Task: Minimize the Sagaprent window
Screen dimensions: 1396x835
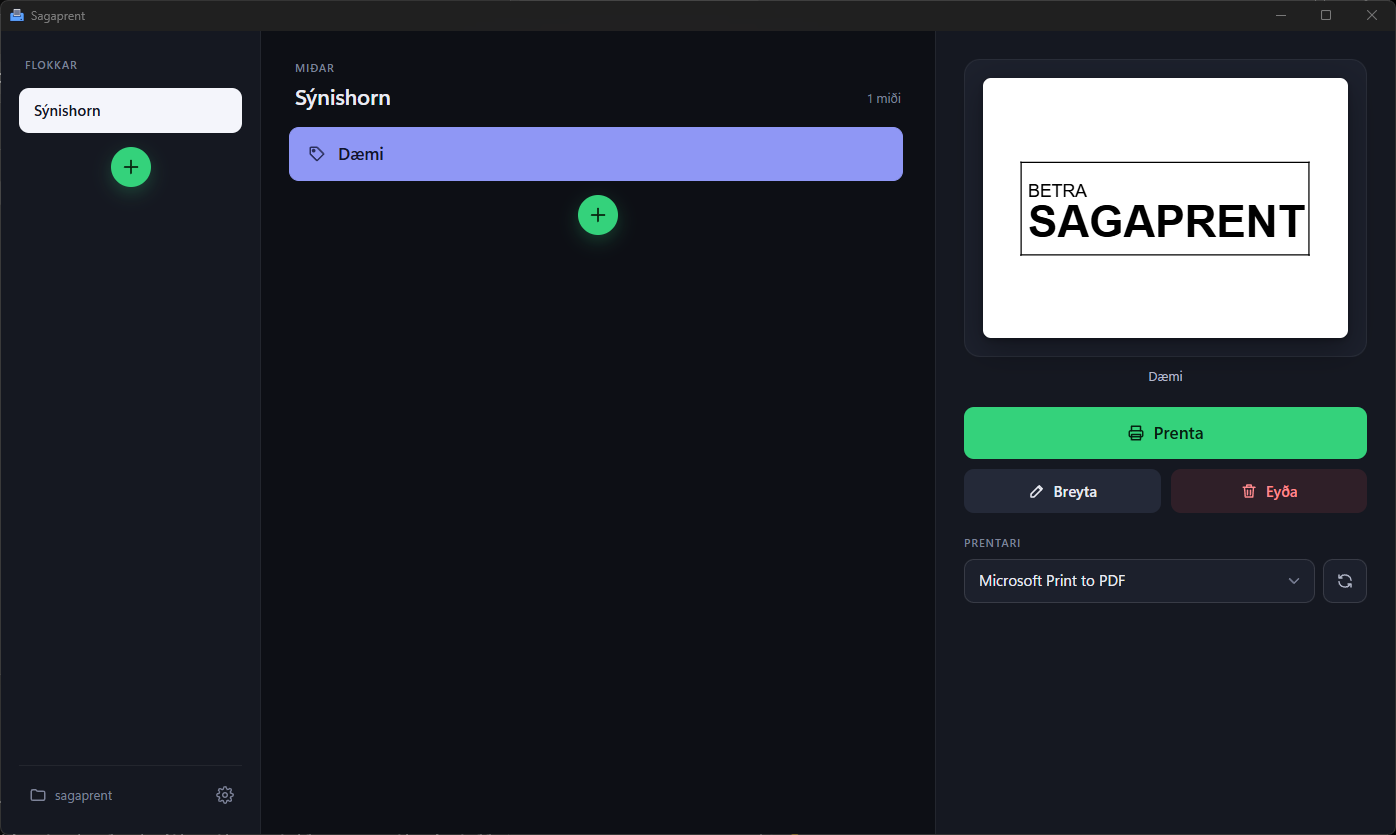Action: [x=1280, y=15]
